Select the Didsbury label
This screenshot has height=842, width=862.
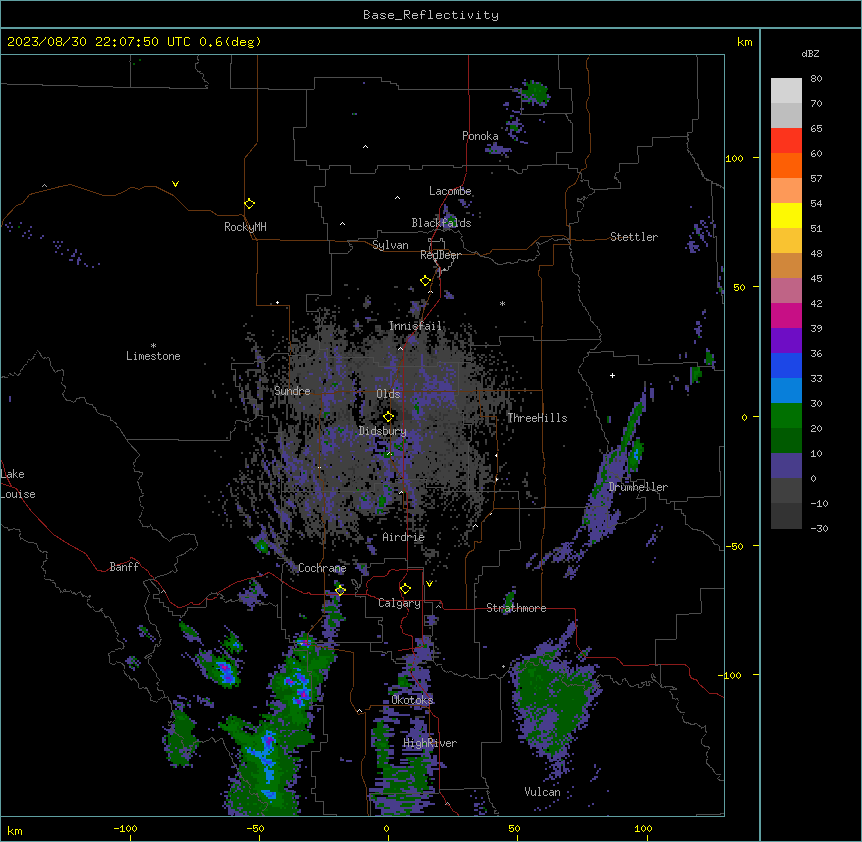pyautogui.click(x=383, y=431)
